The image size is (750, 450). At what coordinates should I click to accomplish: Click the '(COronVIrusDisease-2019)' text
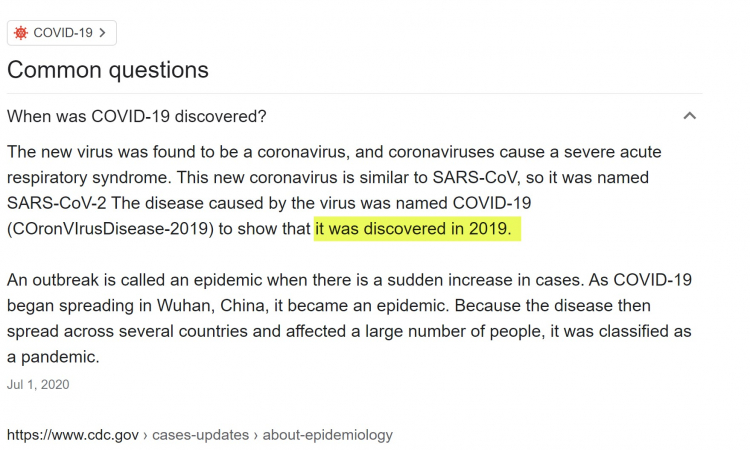point(110,229)
